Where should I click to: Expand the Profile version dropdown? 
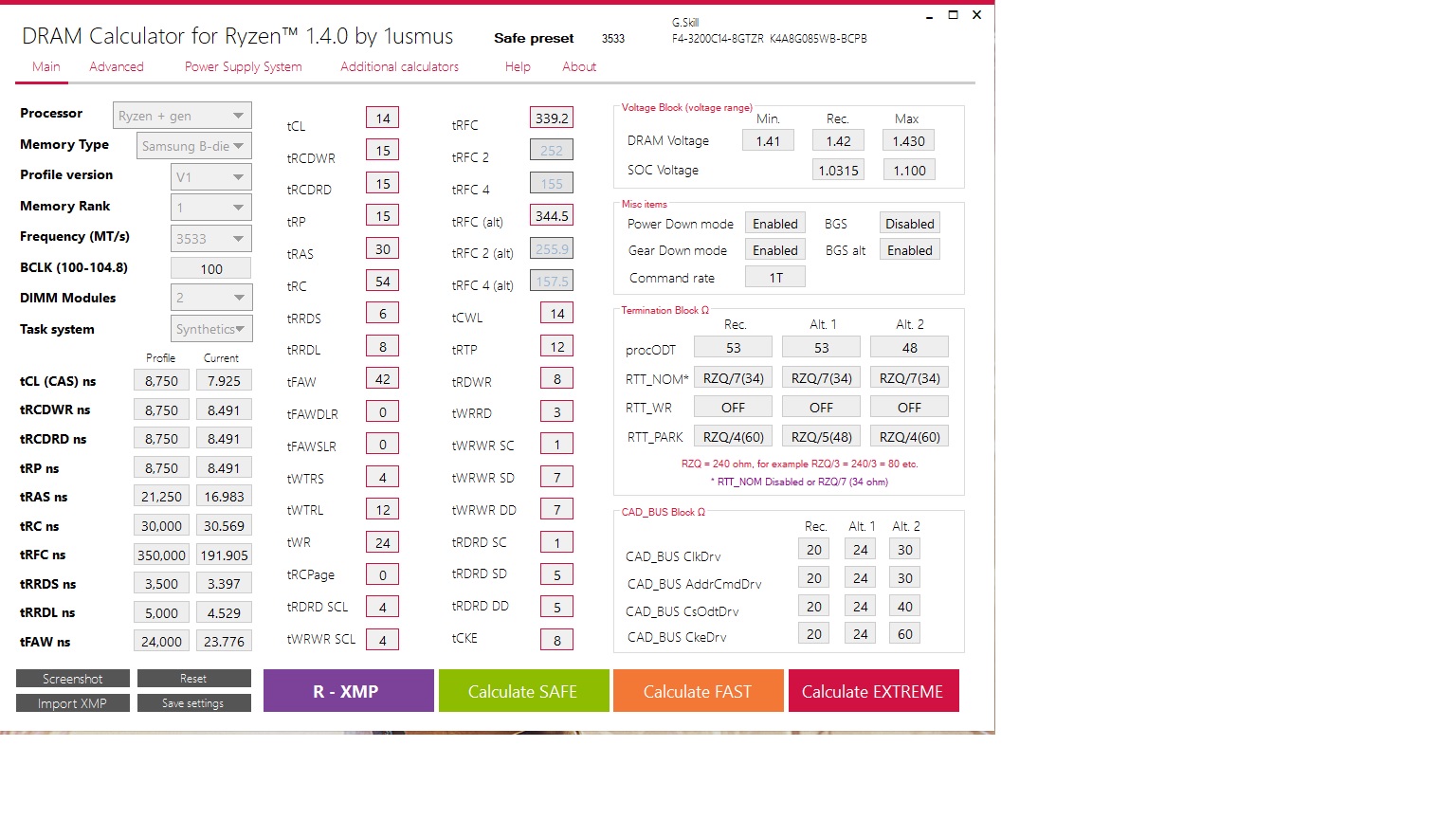coord(211,177)
